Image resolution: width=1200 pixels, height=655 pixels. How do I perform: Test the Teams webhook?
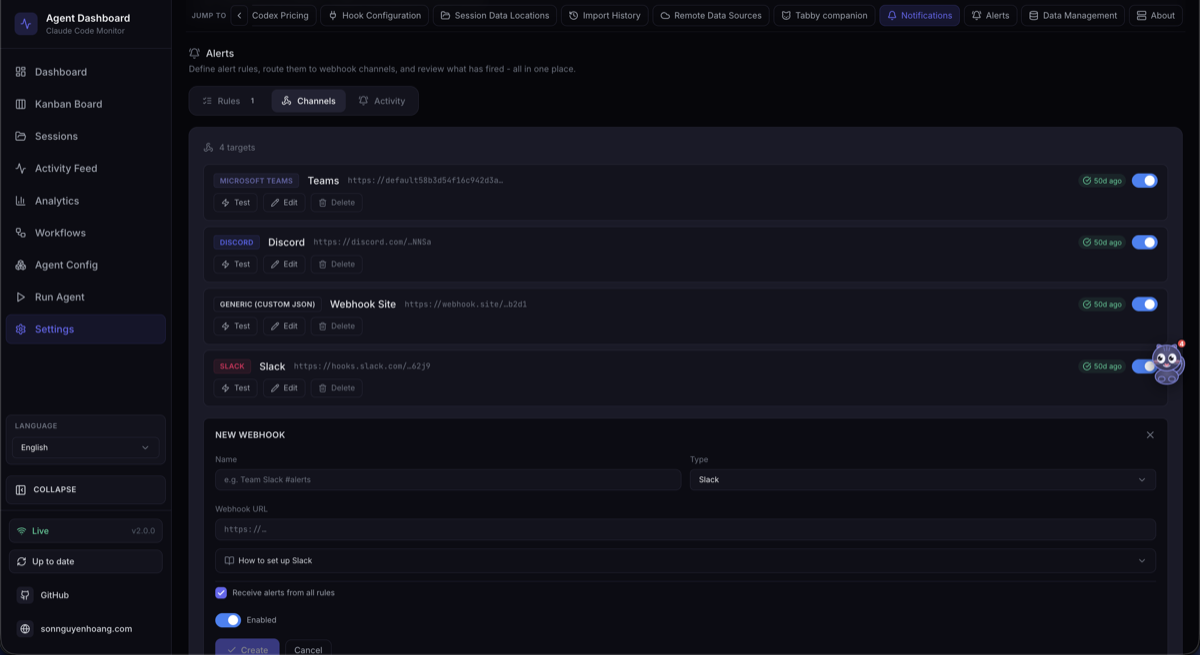click(236, 203)
